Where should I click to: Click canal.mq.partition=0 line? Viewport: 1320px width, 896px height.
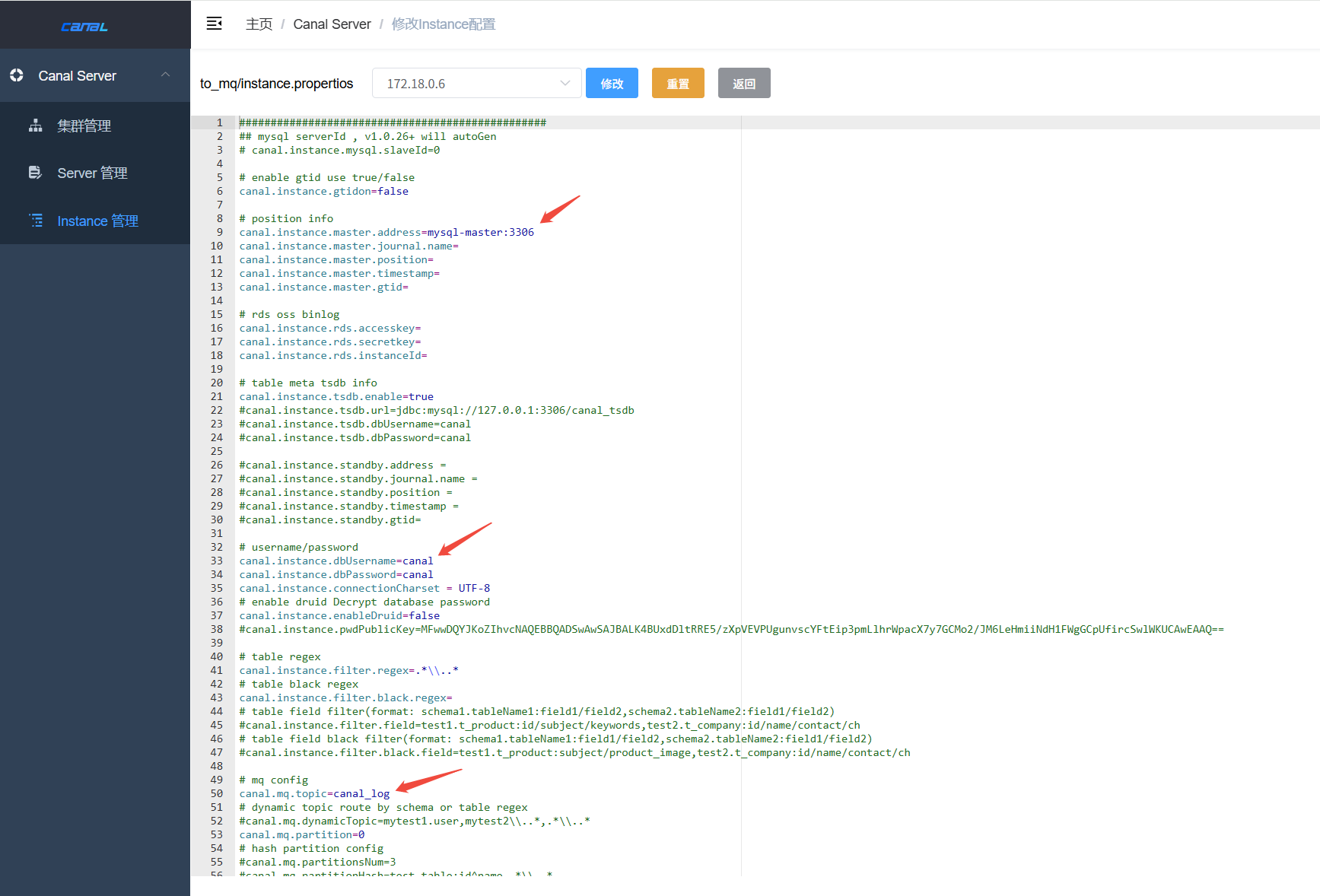tap(302, 834)
